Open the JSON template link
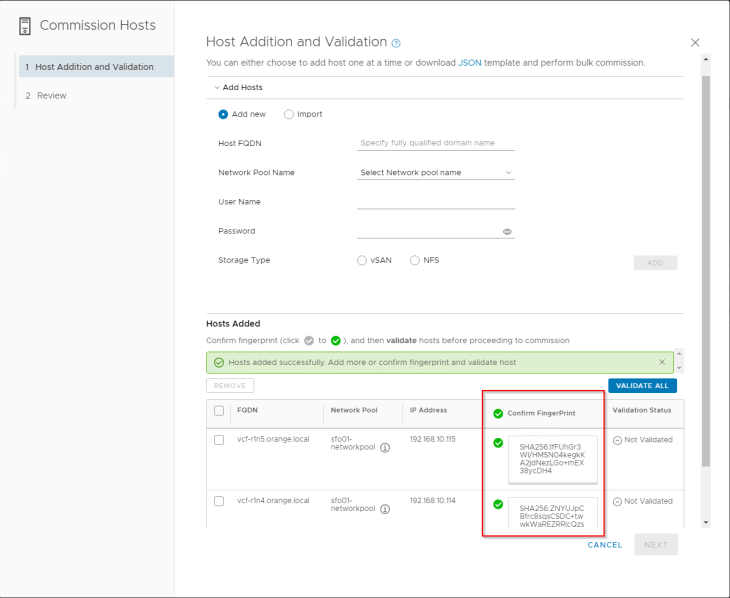The image size is (730, 598). 469,62
